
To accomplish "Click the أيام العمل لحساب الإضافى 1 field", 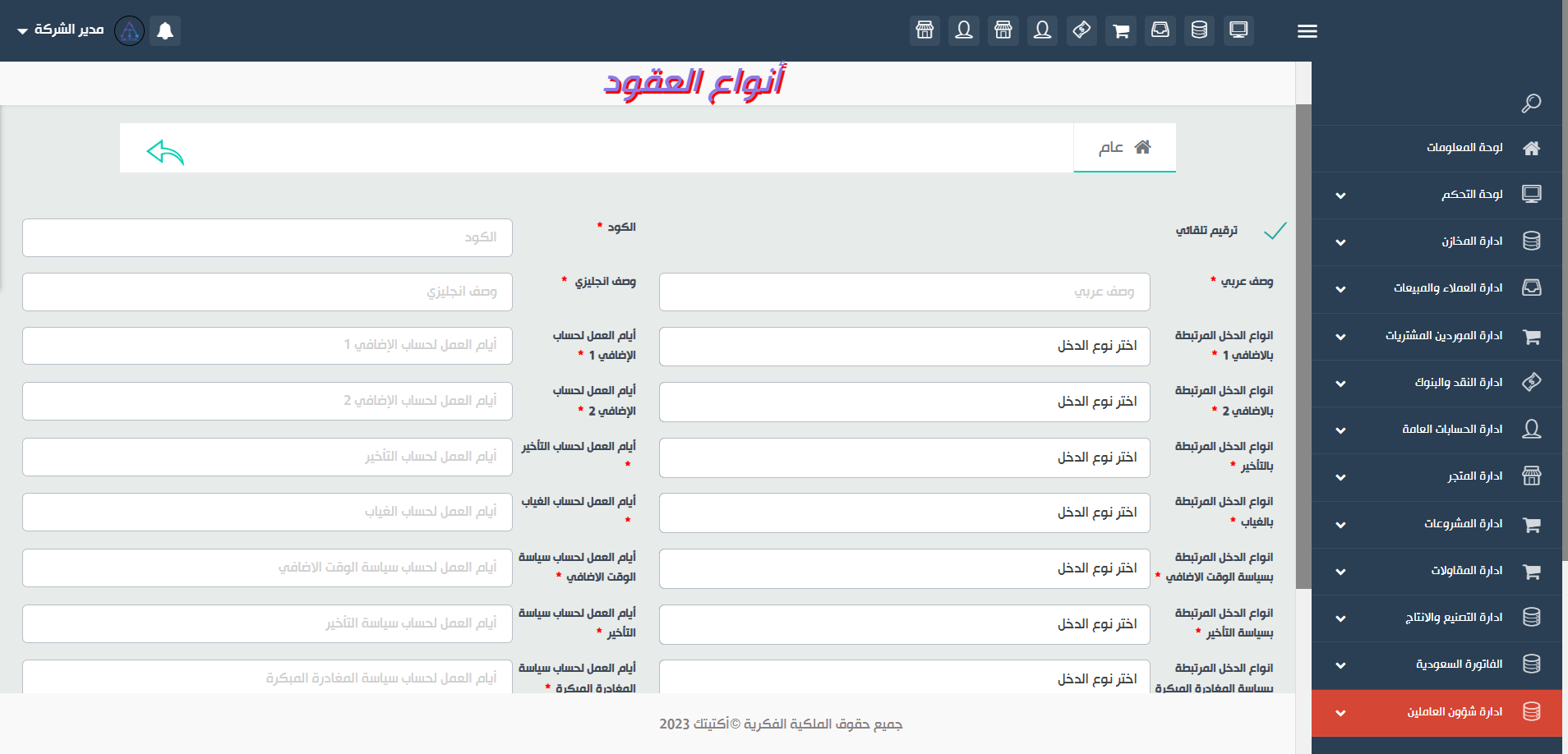I will coord(267,346).
